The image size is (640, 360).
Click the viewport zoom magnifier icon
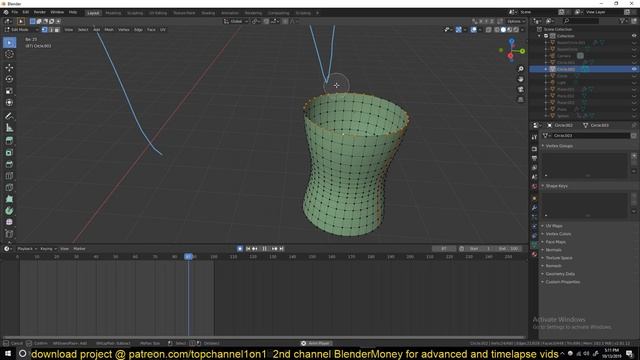tap(521, 69)
